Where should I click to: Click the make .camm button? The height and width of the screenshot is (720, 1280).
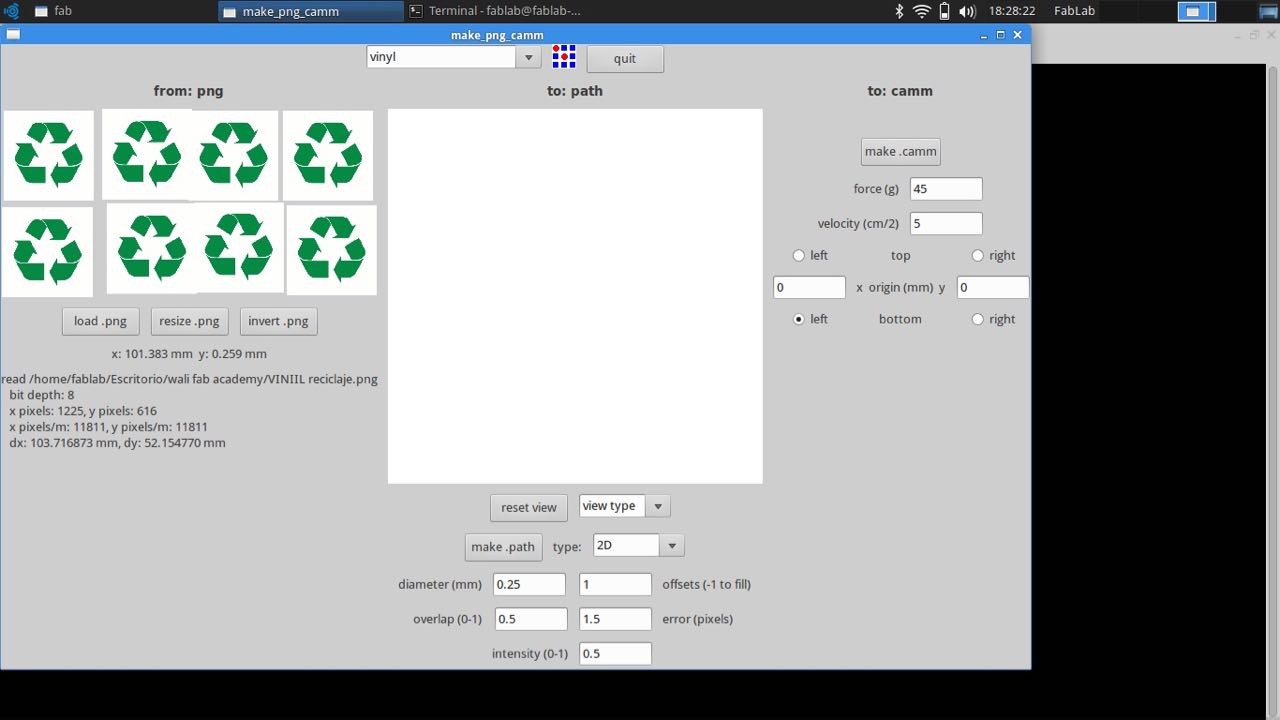[901, 151]
